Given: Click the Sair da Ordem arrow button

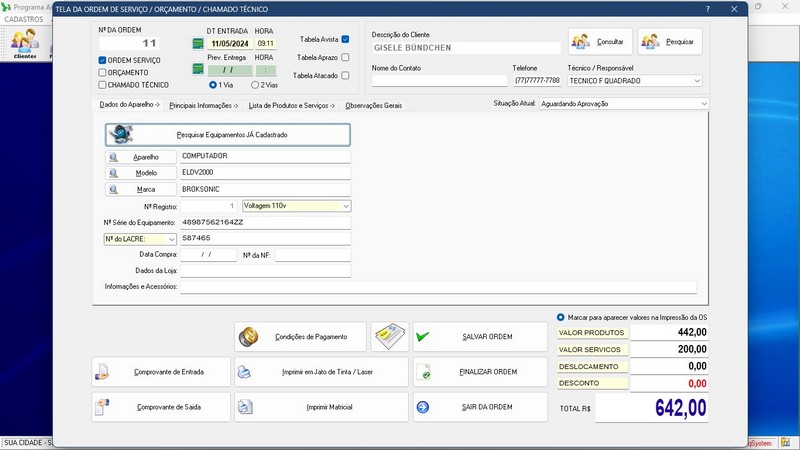Looking at the screenshot, I should (478, 407).
